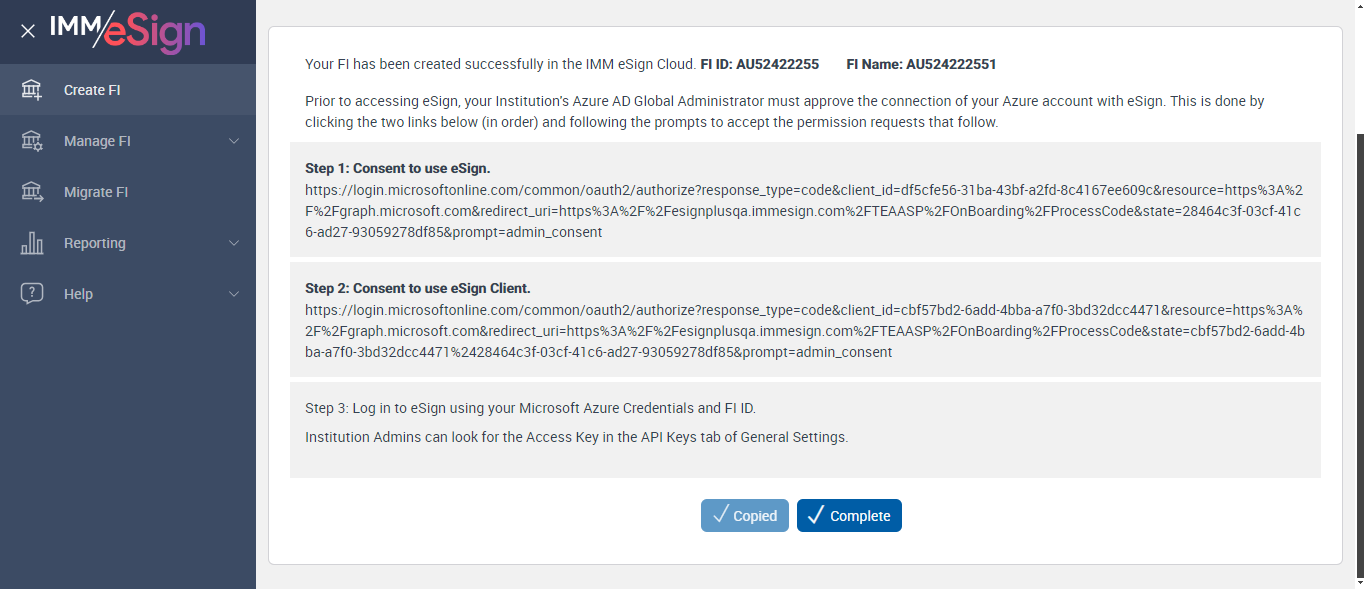Open the Migrate FI menu item
This screenshot has width=1366, height=589.
click(x=96, y=192)
